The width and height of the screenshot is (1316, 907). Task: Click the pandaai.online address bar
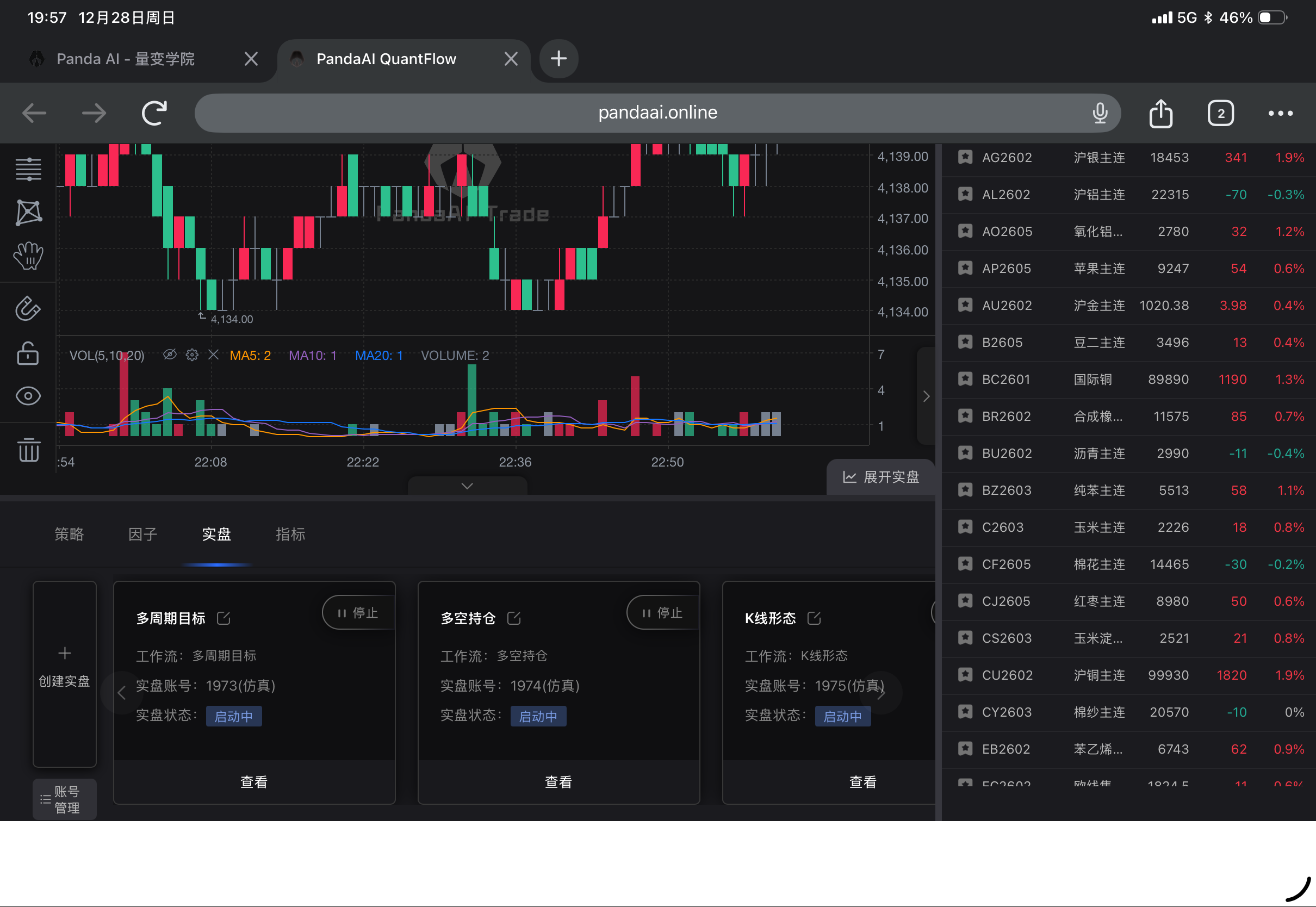[657, 113]
